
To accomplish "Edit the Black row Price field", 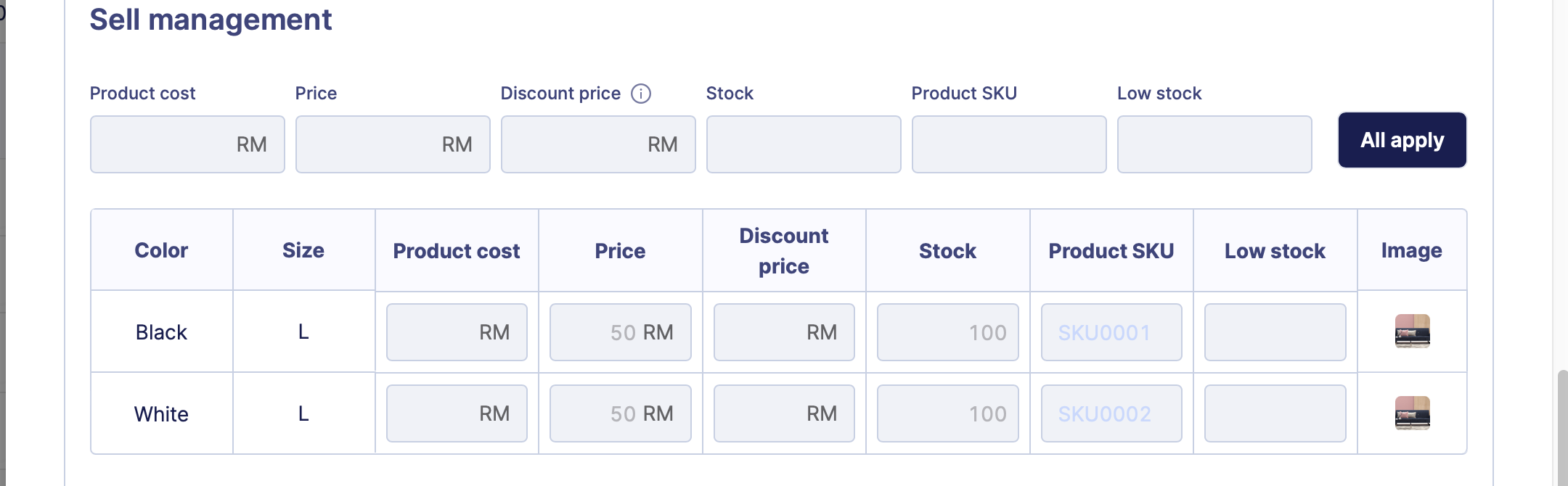I will 620,332.
